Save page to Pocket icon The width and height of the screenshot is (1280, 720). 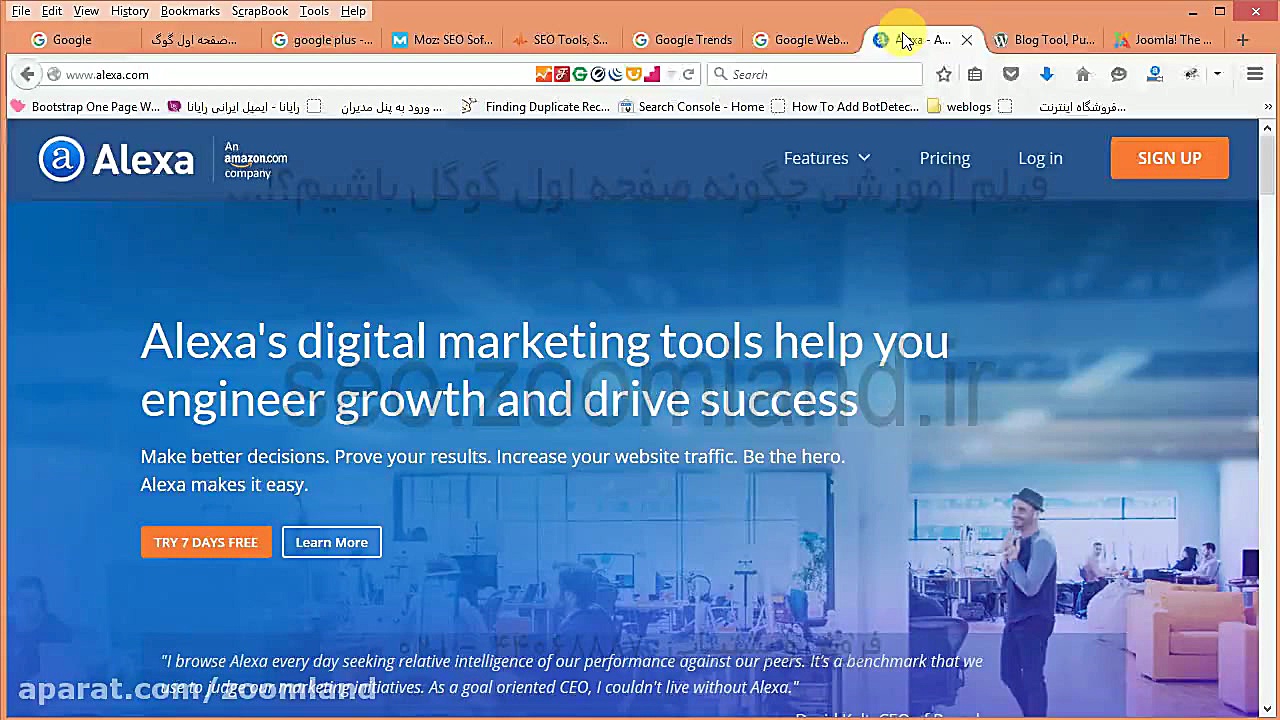click(x=1011, y=74)
